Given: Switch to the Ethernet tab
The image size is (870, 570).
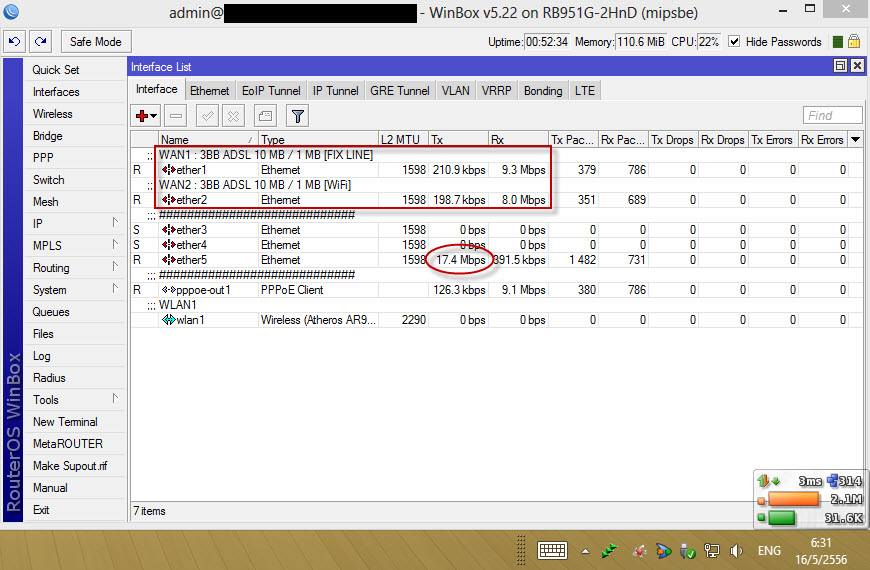Looking at the screenshot, I should [209, 90].
